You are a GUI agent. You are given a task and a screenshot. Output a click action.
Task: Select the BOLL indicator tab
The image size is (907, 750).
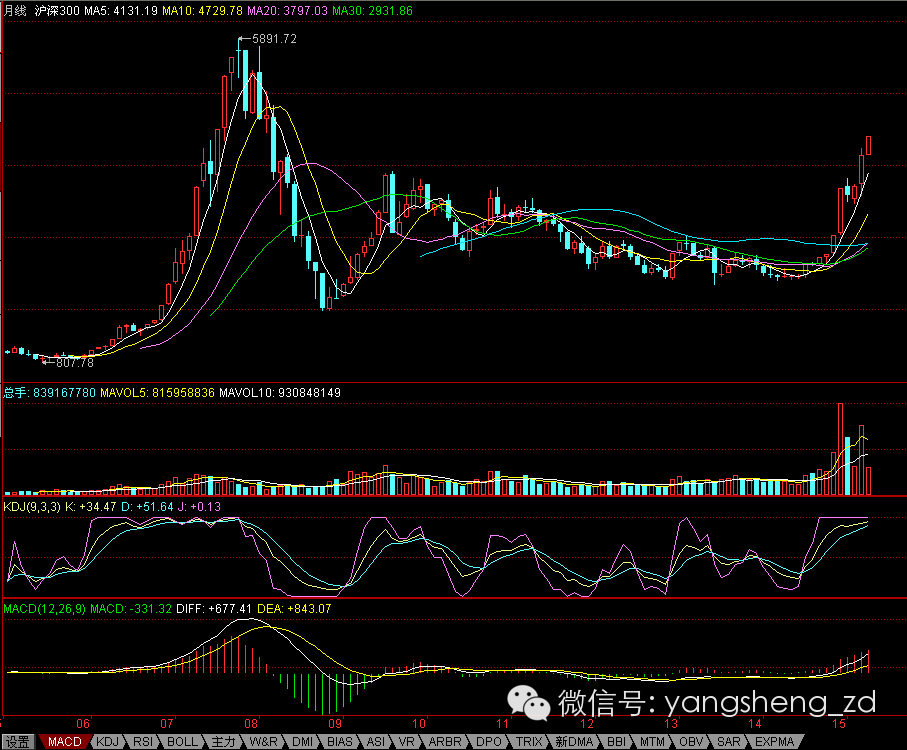(182, 742)
